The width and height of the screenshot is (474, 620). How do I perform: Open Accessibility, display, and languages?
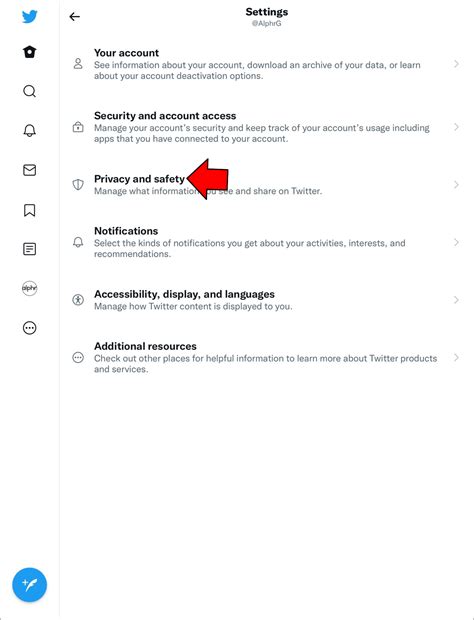tap(264, 300)
